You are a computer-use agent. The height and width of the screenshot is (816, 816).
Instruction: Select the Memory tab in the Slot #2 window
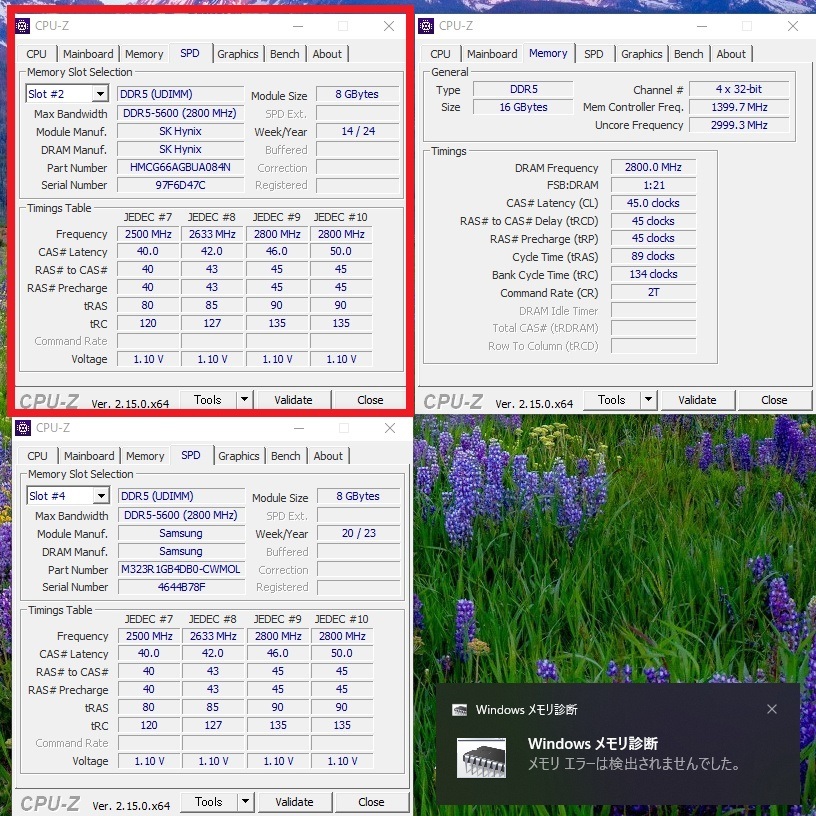tap(144, 54)
